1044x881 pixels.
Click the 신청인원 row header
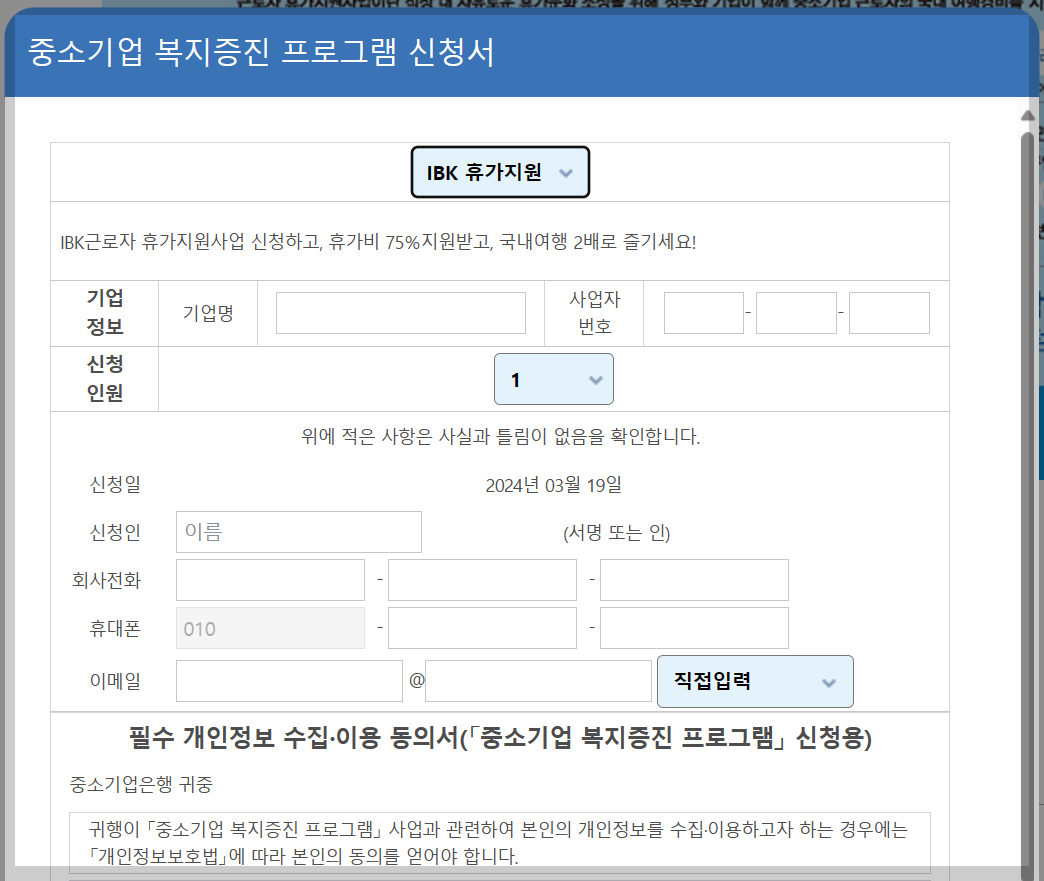point(105,379)
